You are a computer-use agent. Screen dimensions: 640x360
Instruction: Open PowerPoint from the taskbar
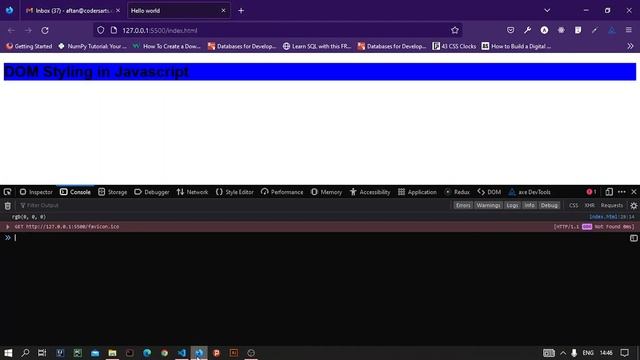(x=216, y=353)
